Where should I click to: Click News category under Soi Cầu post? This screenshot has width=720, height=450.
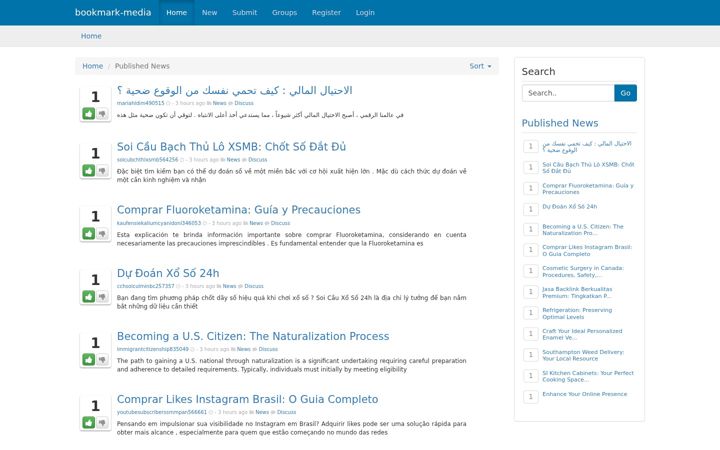233,160
